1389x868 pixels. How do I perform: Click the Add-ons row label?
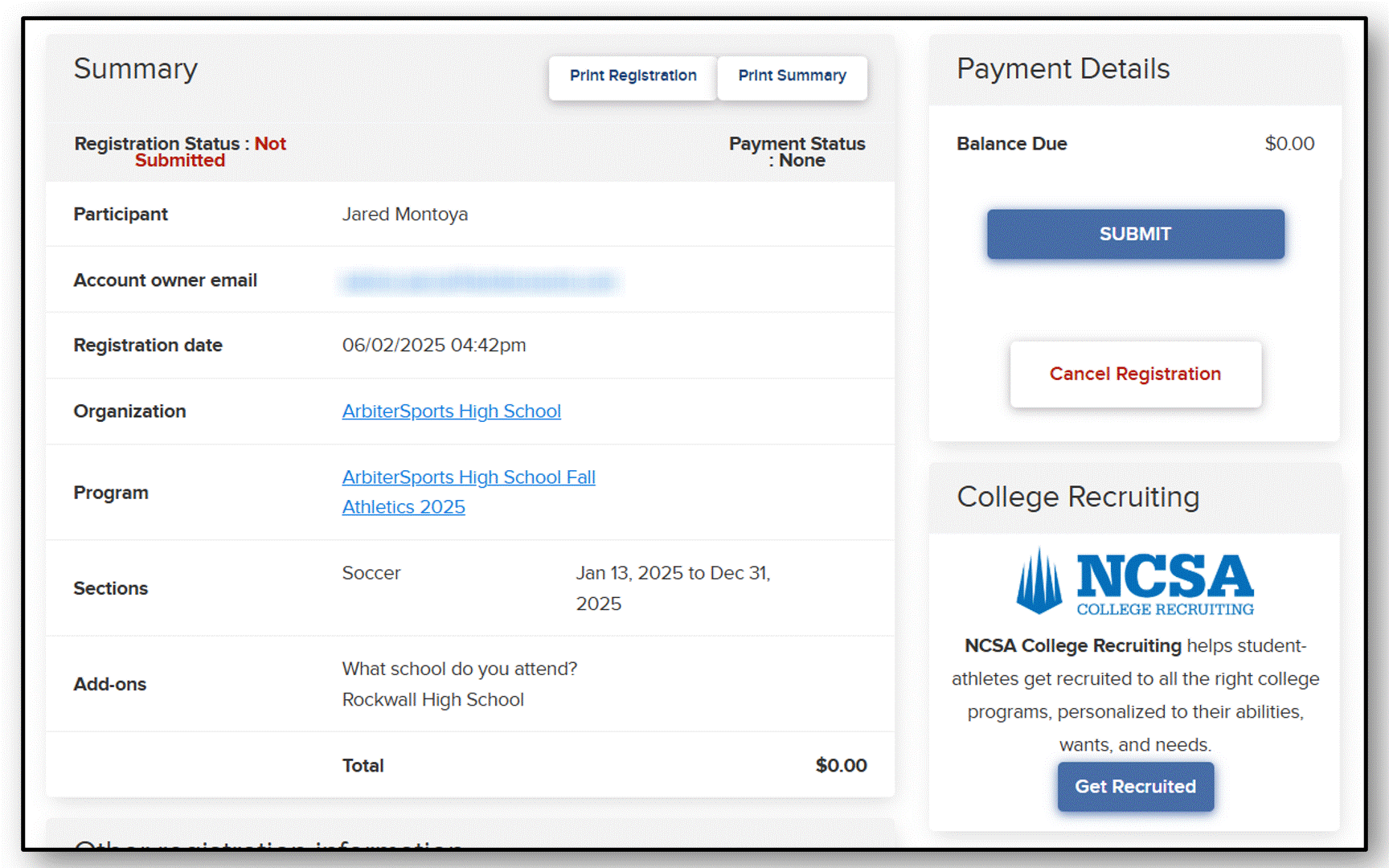coord(110,684)
